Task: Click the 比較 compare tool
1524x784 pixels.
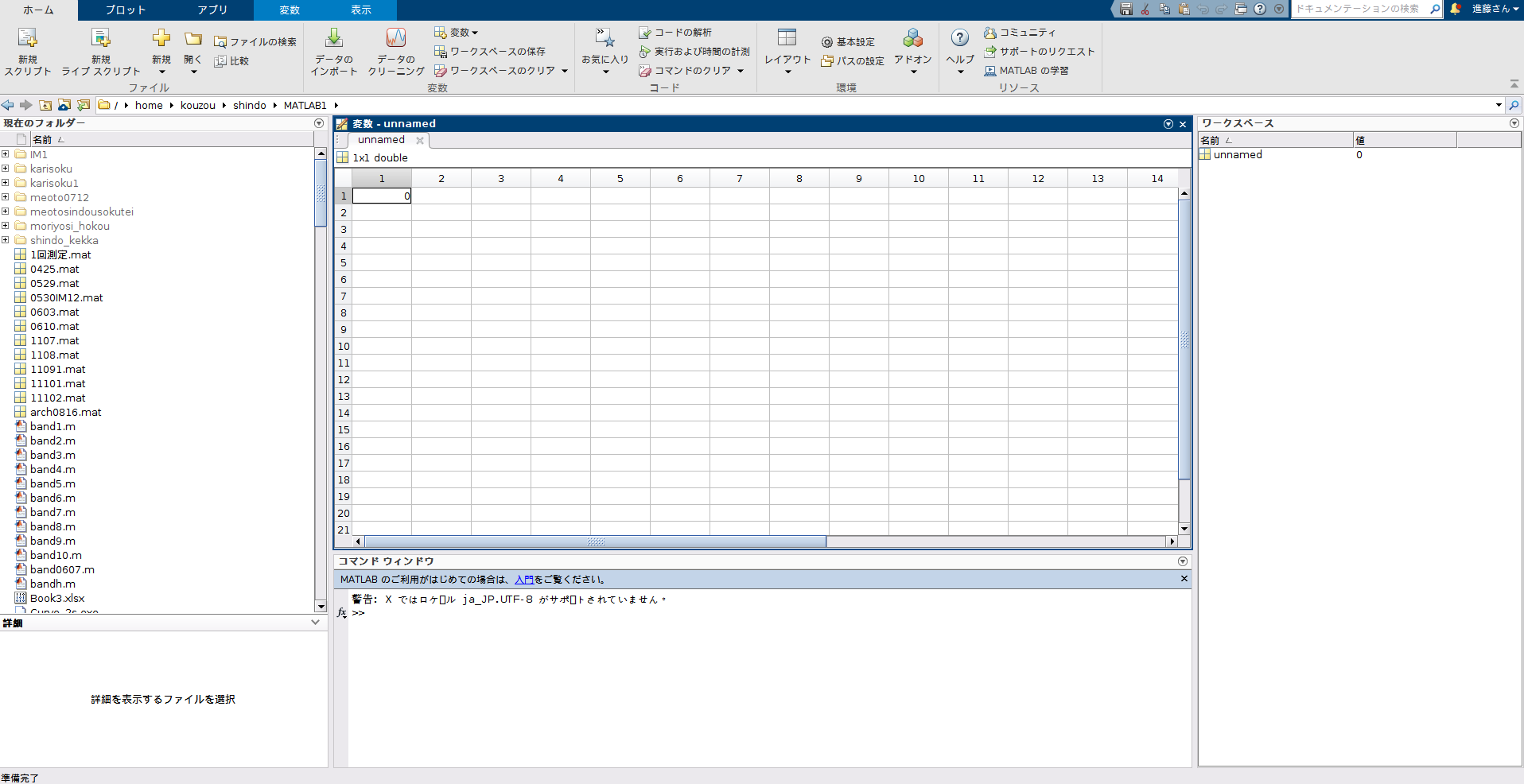Action: (x=231, y=61)
